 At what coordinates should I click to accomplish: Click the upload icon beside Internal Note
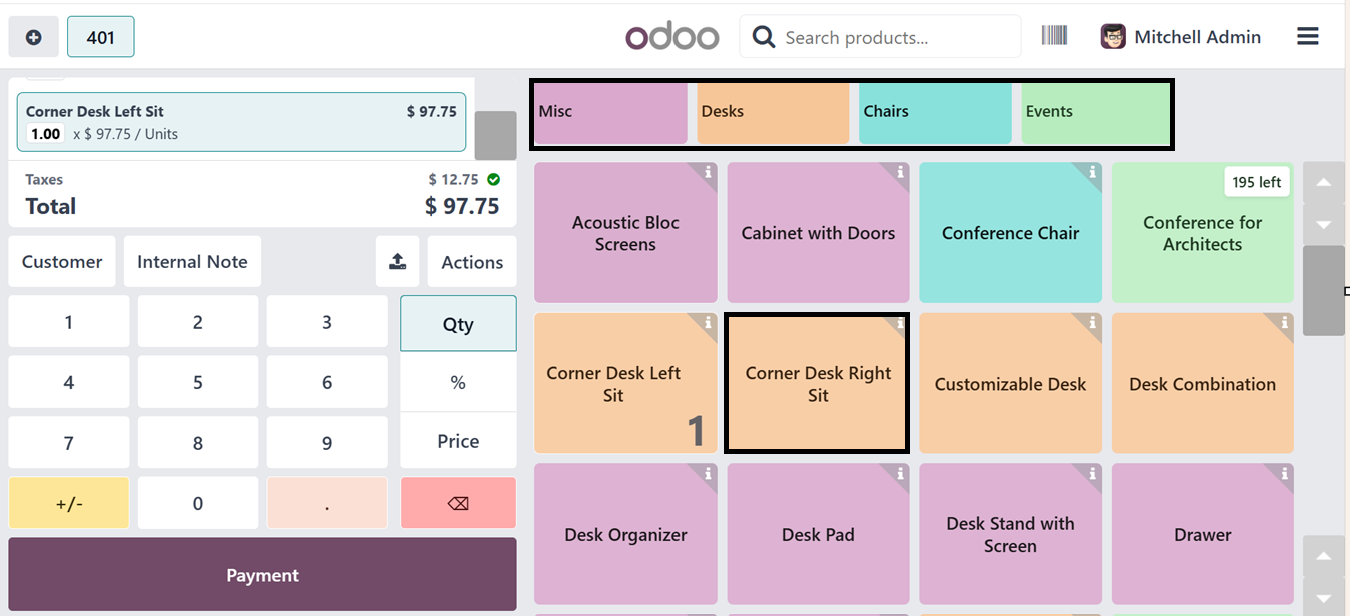click(397, 262)
